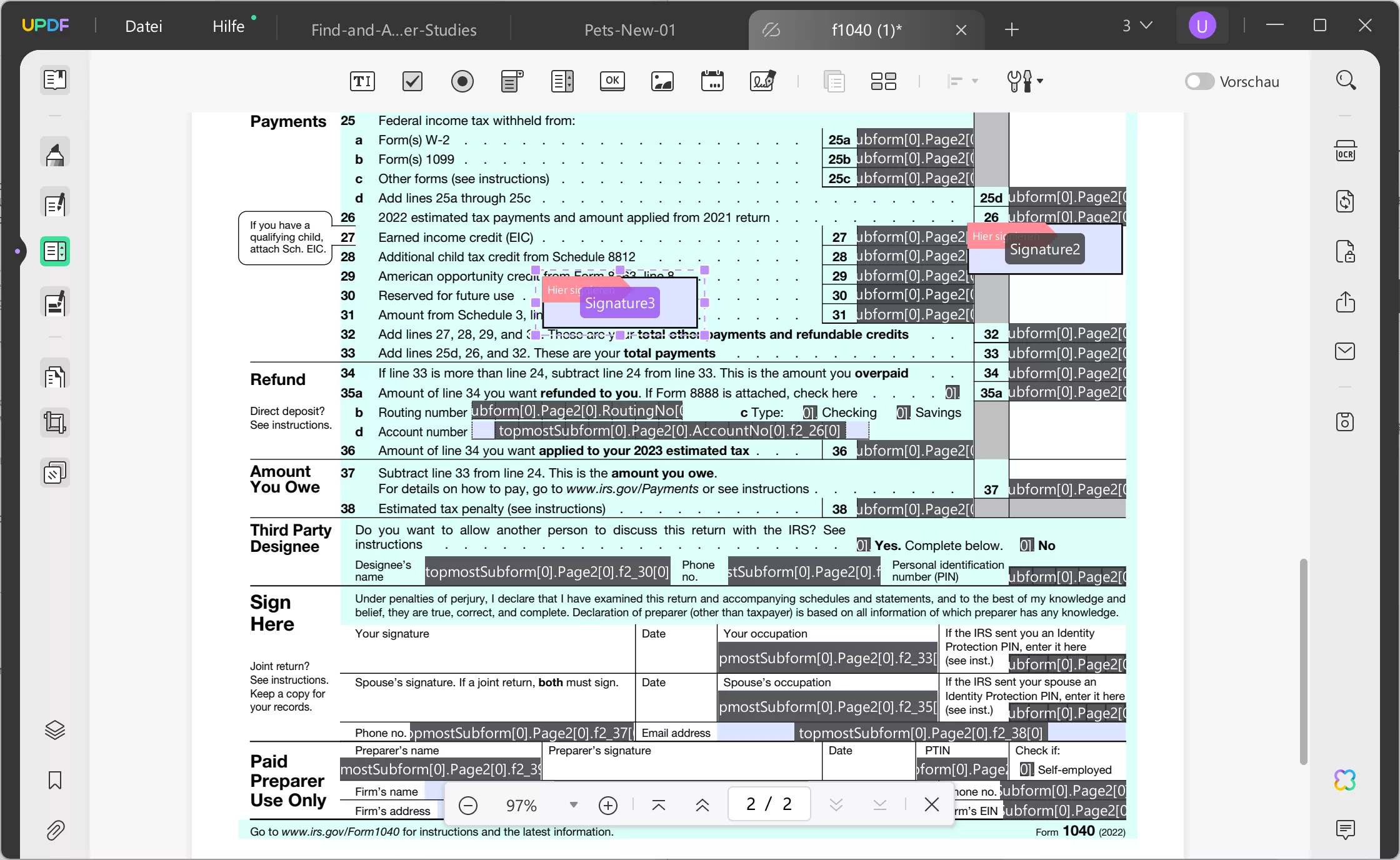Insert a Date form field
This screenshot has height=860, width=1400.
pyautogui.click(x=712, y=81)
